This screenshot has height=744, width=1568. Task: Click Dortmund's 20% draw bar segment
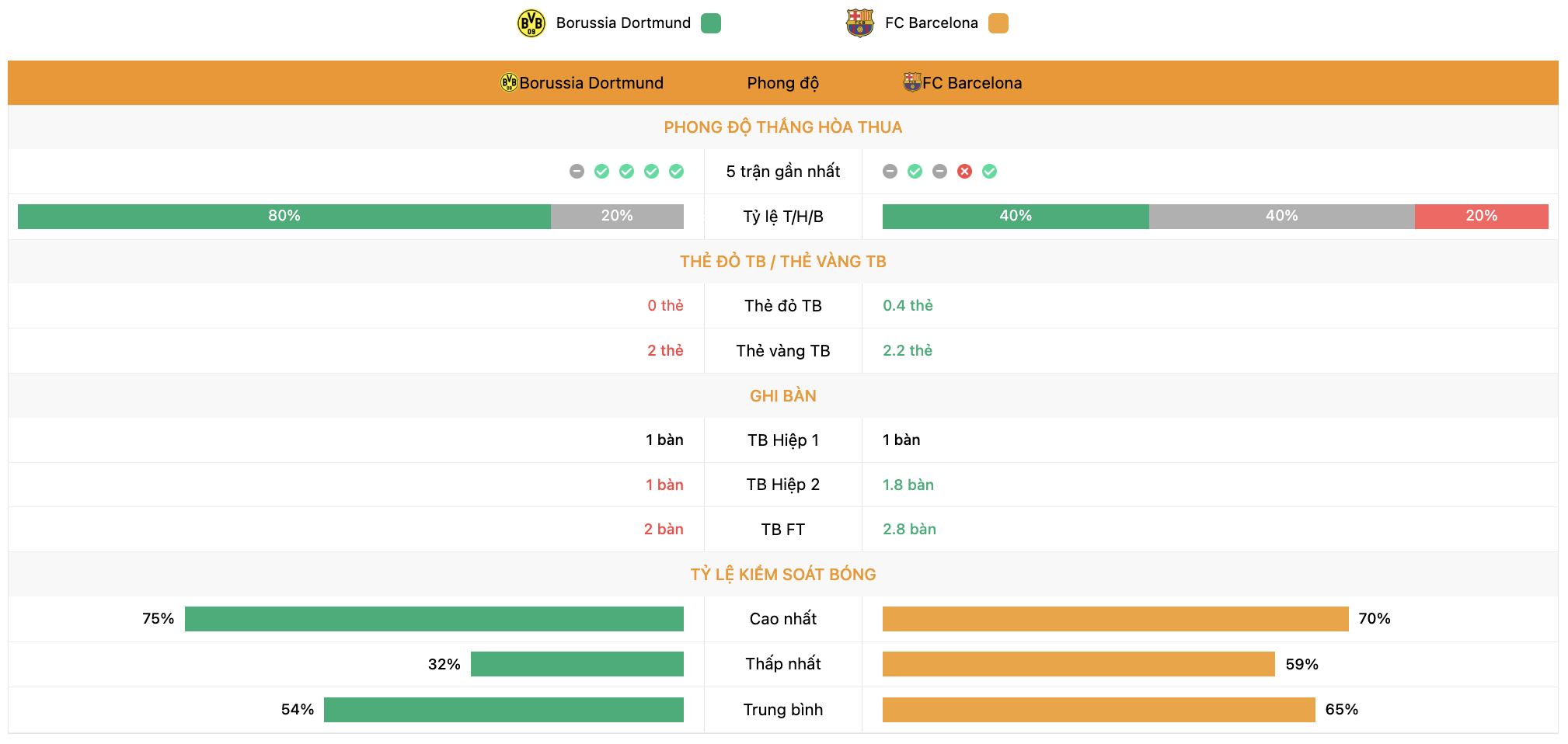point(617,217)
